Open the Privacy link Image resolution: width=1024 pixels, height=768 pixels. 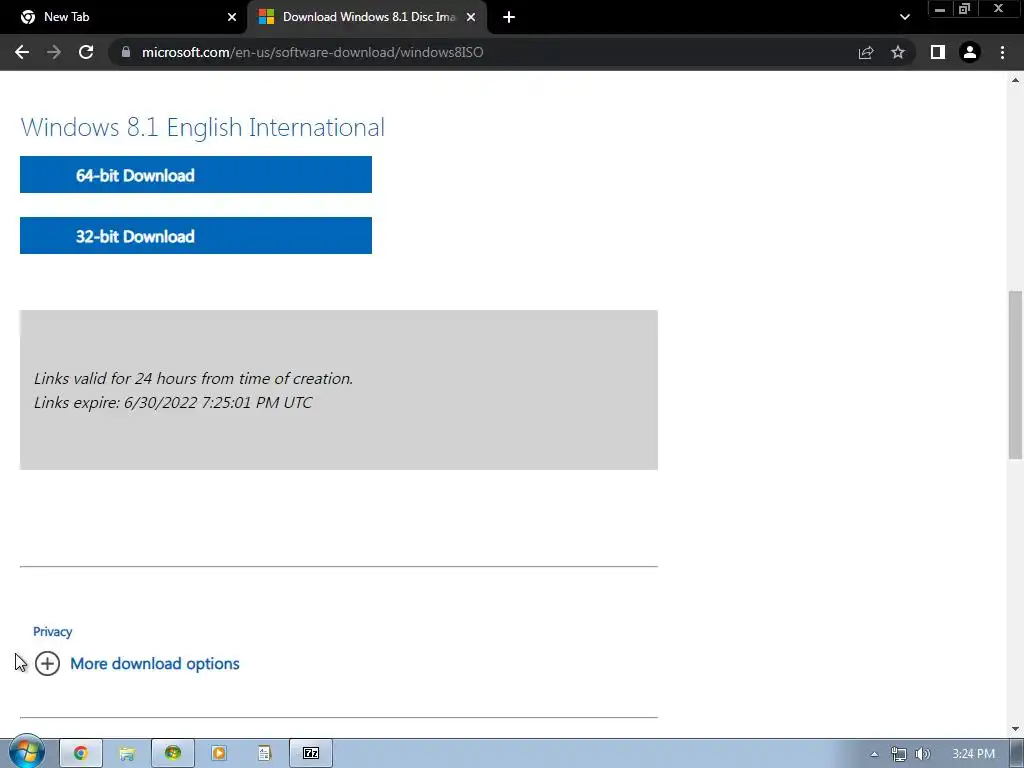52,632
